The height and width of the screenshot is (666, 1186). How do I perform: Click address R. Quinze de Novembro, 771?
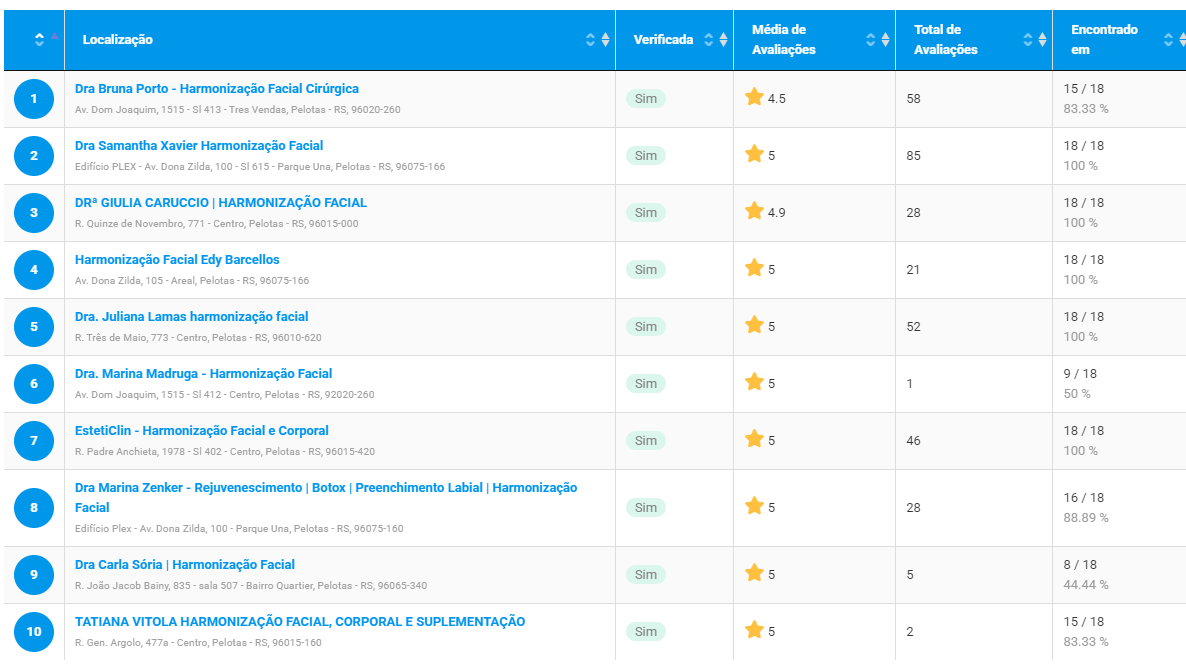pos(216,224)
